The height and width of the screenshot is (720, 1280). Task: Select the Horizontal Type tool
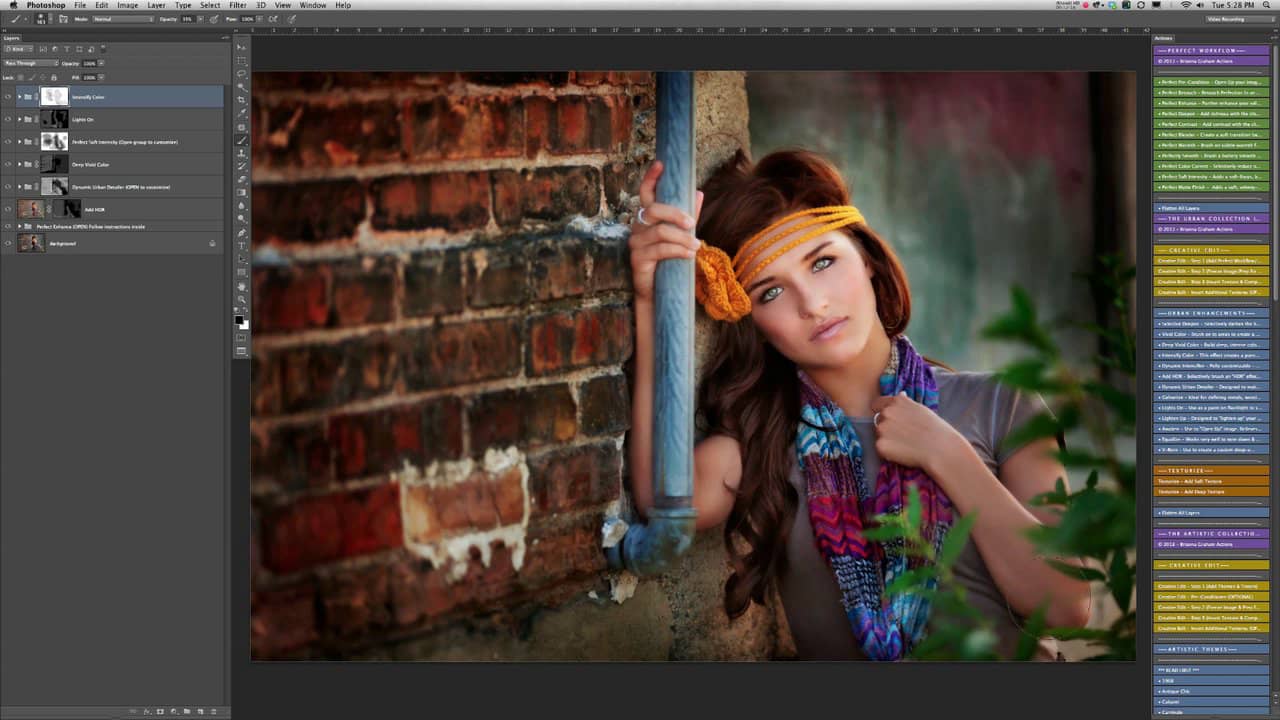click(x=241, y=245)
